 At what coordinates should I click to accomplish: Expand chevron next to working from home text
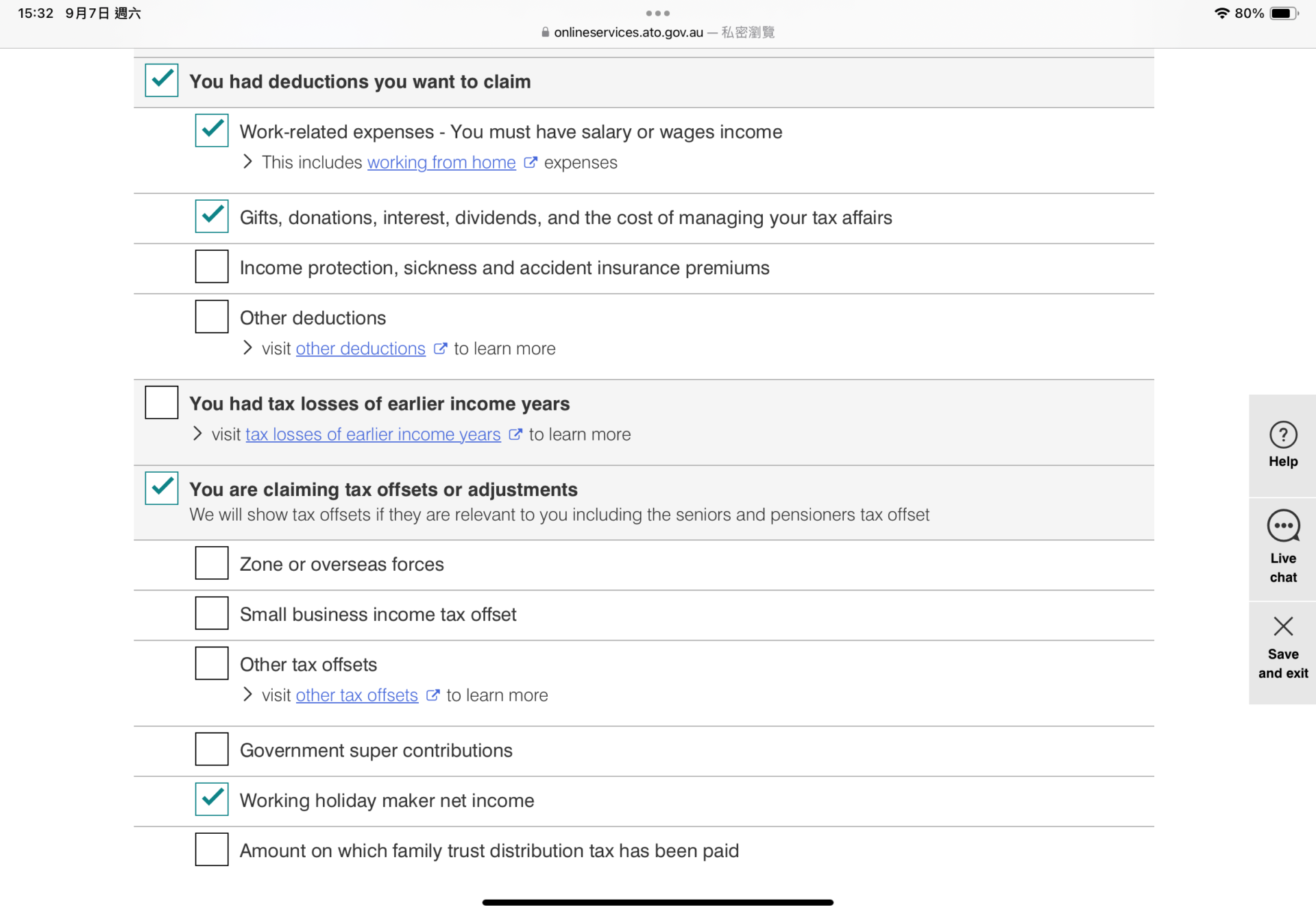tap(247, 162)
